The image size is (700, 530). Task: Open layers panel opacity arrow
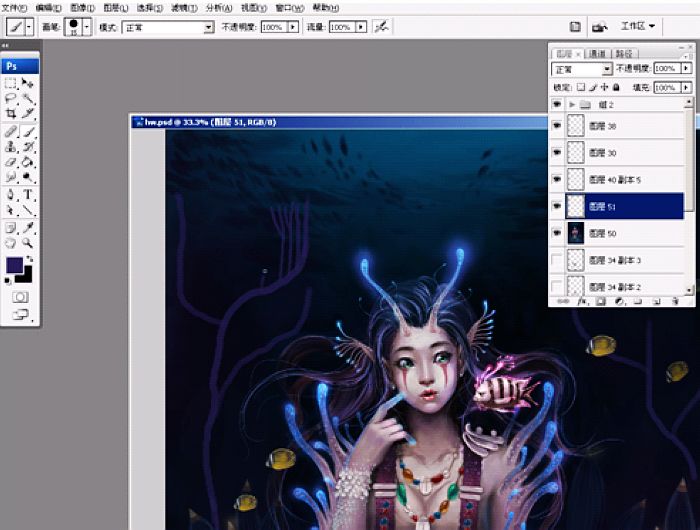point(686,68)
